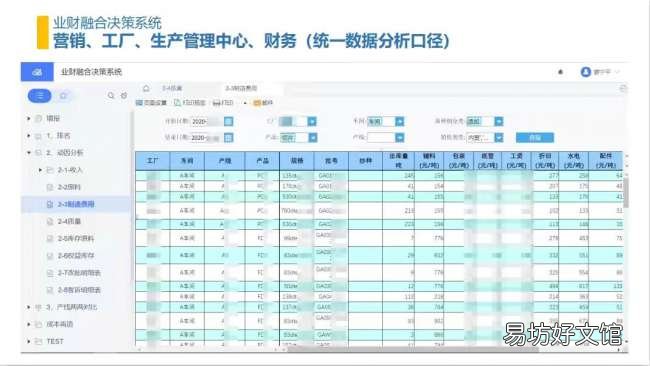This screenshot has width=650, height=366.
Task: Expand the tree node just above TEST
Action: 29,324
